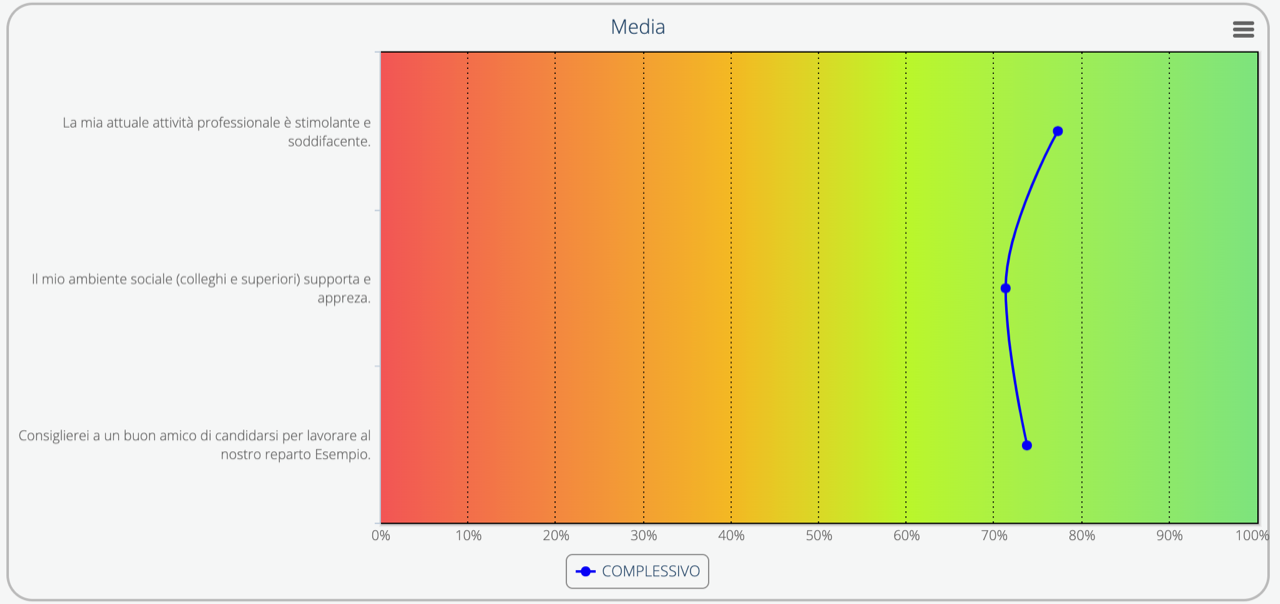
Task: Click the 50% axis label
Action: click(x=819, y=536)
